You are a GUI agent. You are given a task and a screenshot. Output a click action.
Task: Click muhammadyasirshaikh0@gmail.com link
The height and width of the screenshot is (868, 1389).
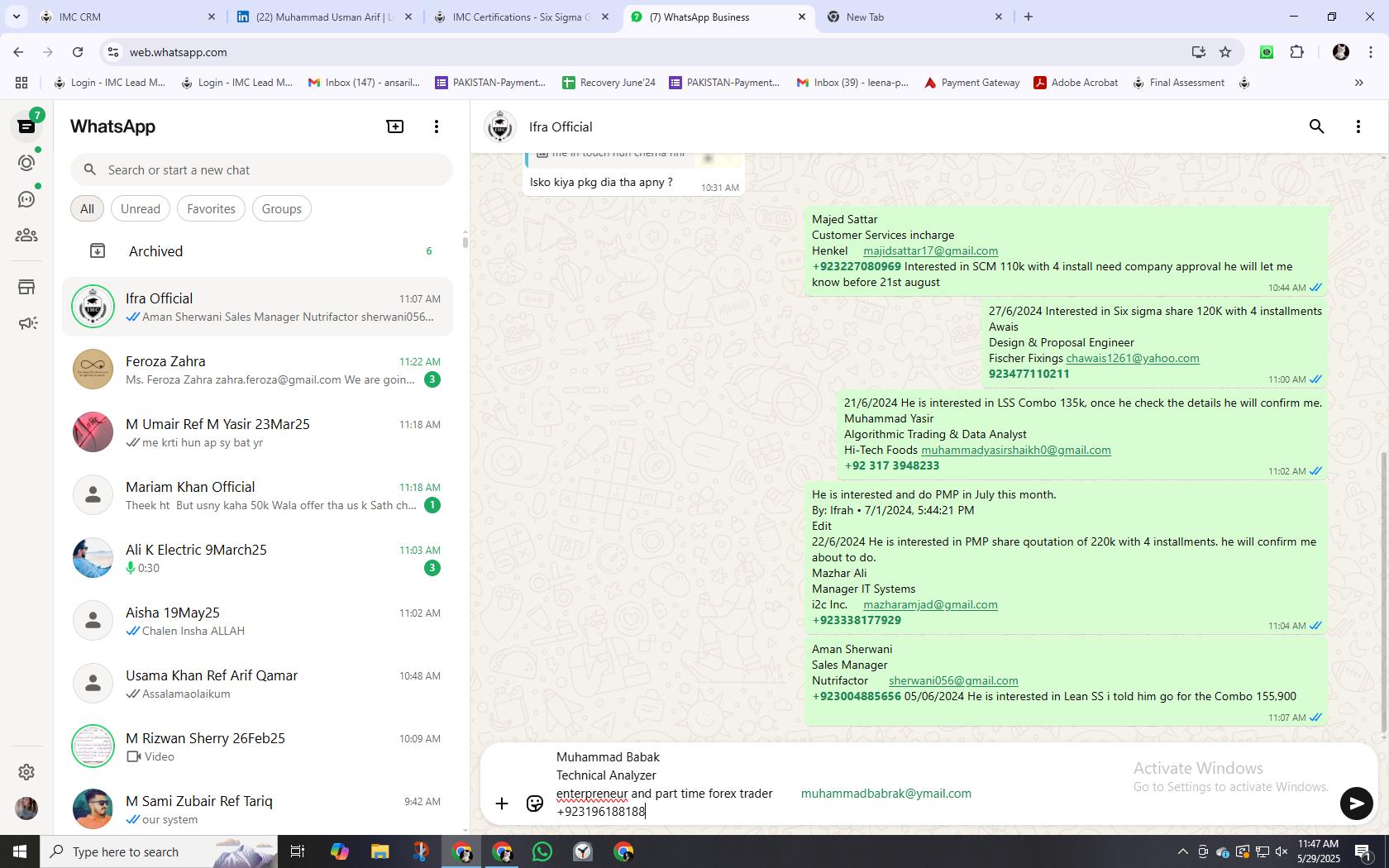1015,450
